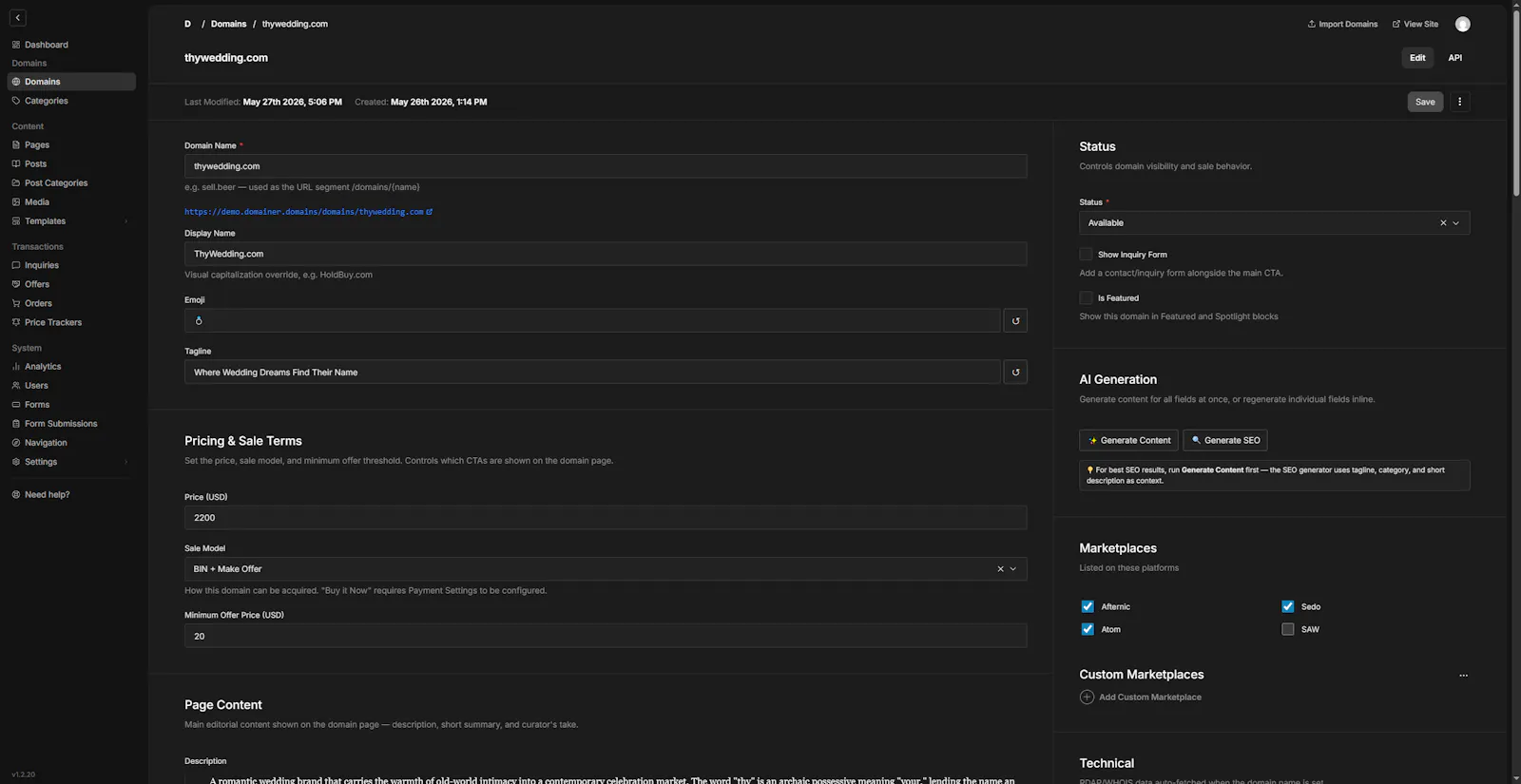The image size is (1521, 784).
Task: Click the Navigation compass icon
Action: click(16, 443)
